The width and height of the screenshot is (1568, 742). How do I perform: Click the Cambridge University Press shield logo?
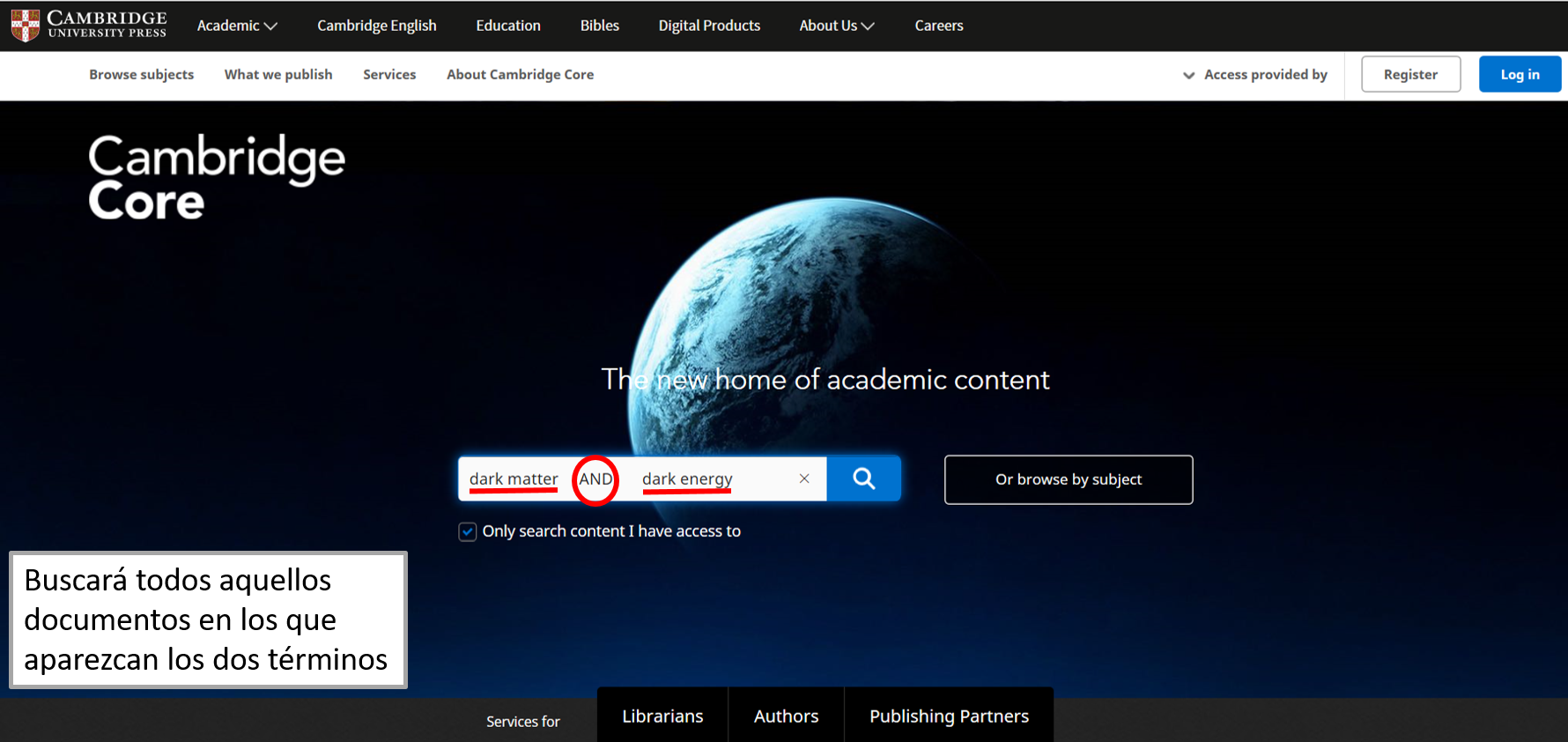(26, 25)
